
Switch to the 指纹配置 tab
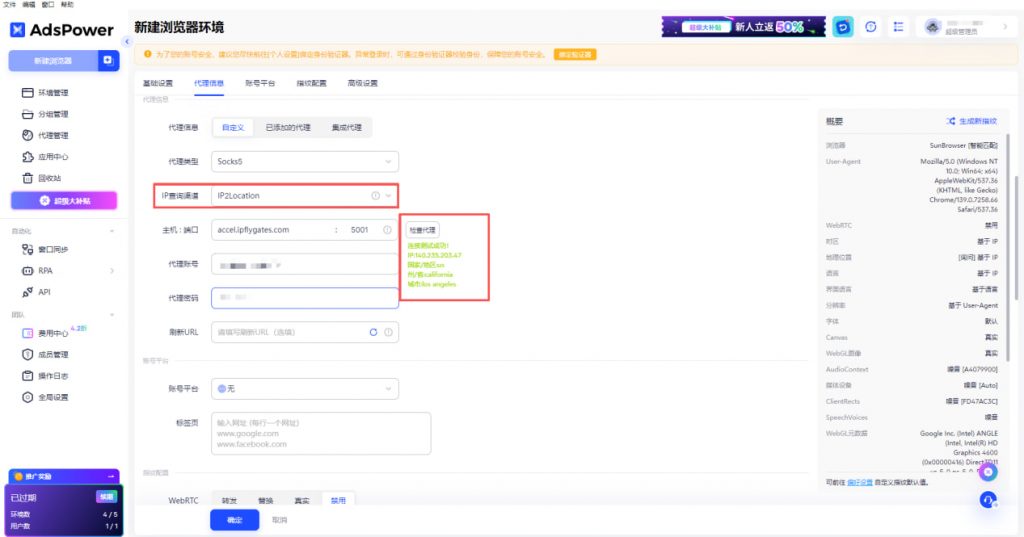(311, 83)
